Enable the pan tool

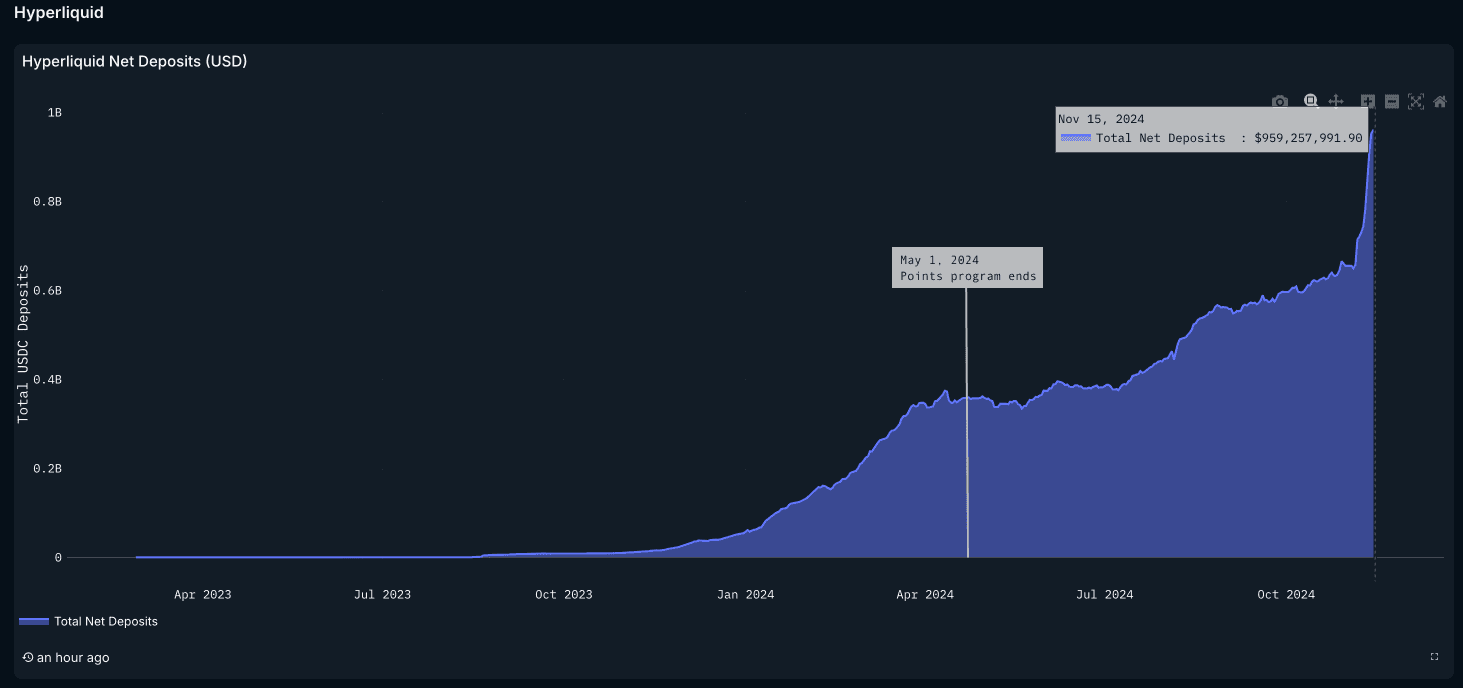click(1335, 101)
